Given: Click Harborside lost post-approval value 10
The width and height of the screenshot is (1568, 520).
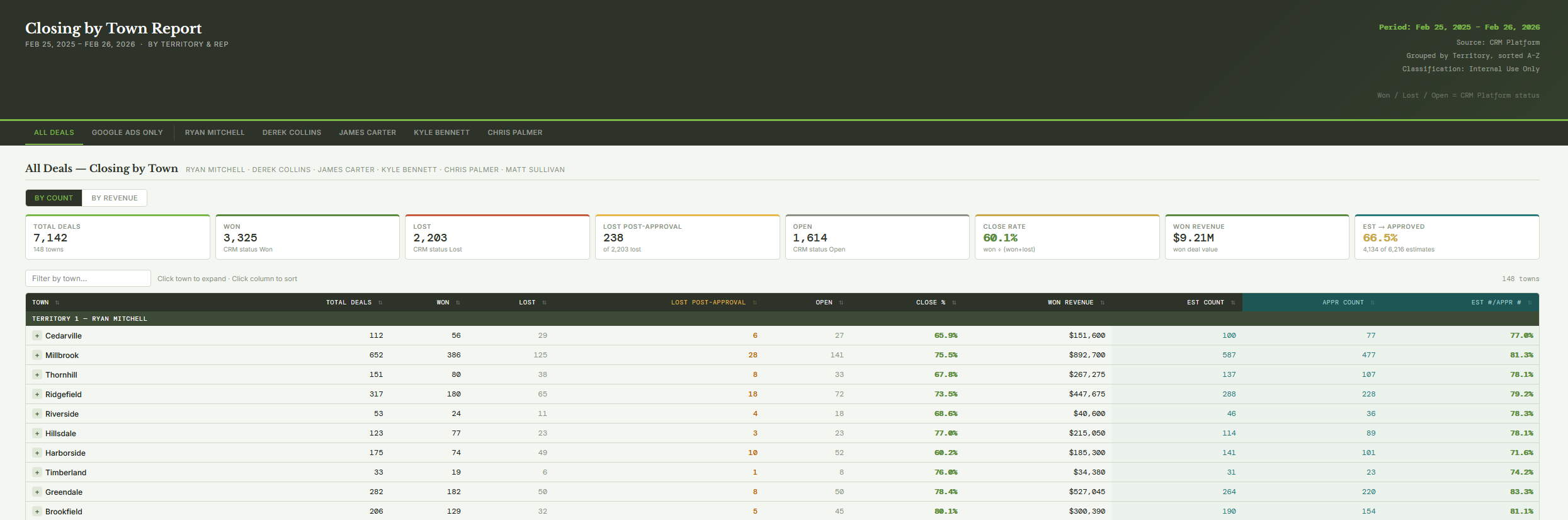Looking at the screenshot, I should [x=753, y=453].
